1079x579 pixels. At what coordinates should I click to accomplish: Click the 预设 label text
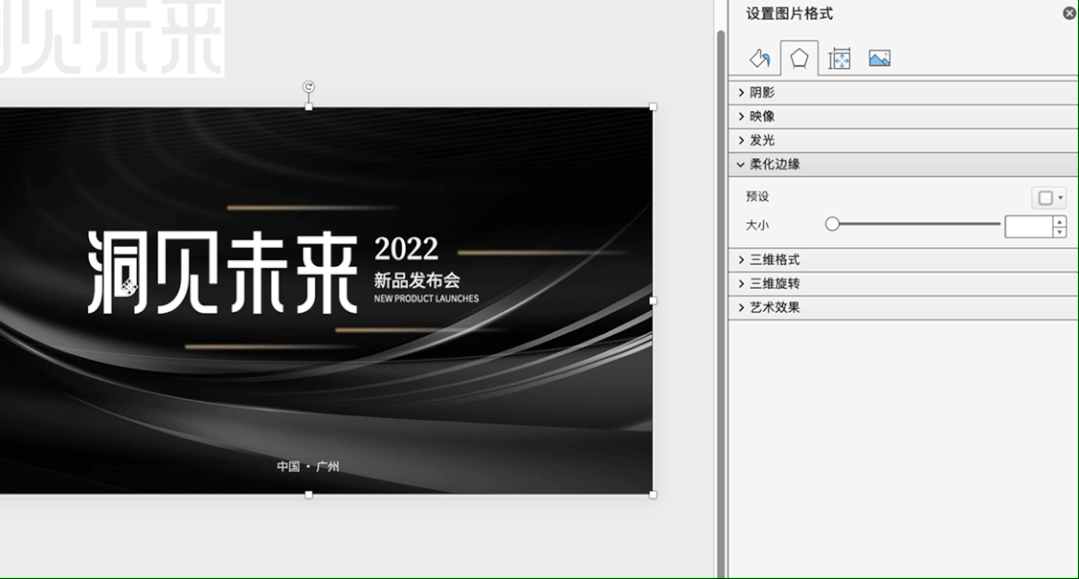coord(758,197)
